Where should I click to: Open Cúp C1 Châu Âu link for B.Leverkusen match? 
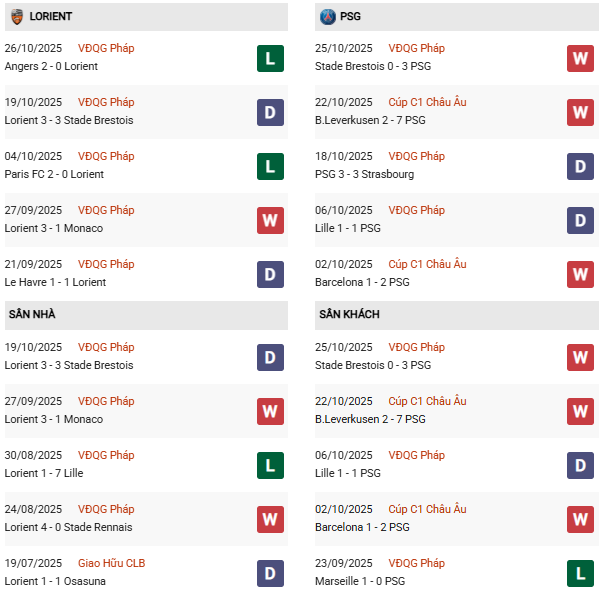[427, 102]
